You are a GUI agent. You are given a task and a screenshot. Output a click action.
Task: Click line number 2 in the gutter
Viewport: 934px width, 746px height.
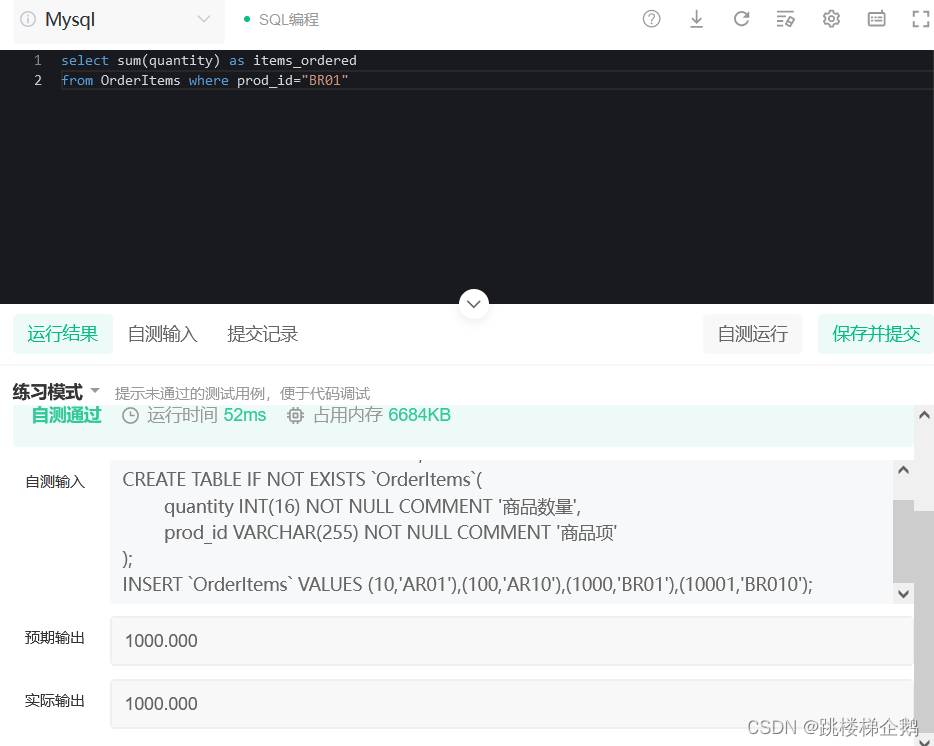click(38, 80)
